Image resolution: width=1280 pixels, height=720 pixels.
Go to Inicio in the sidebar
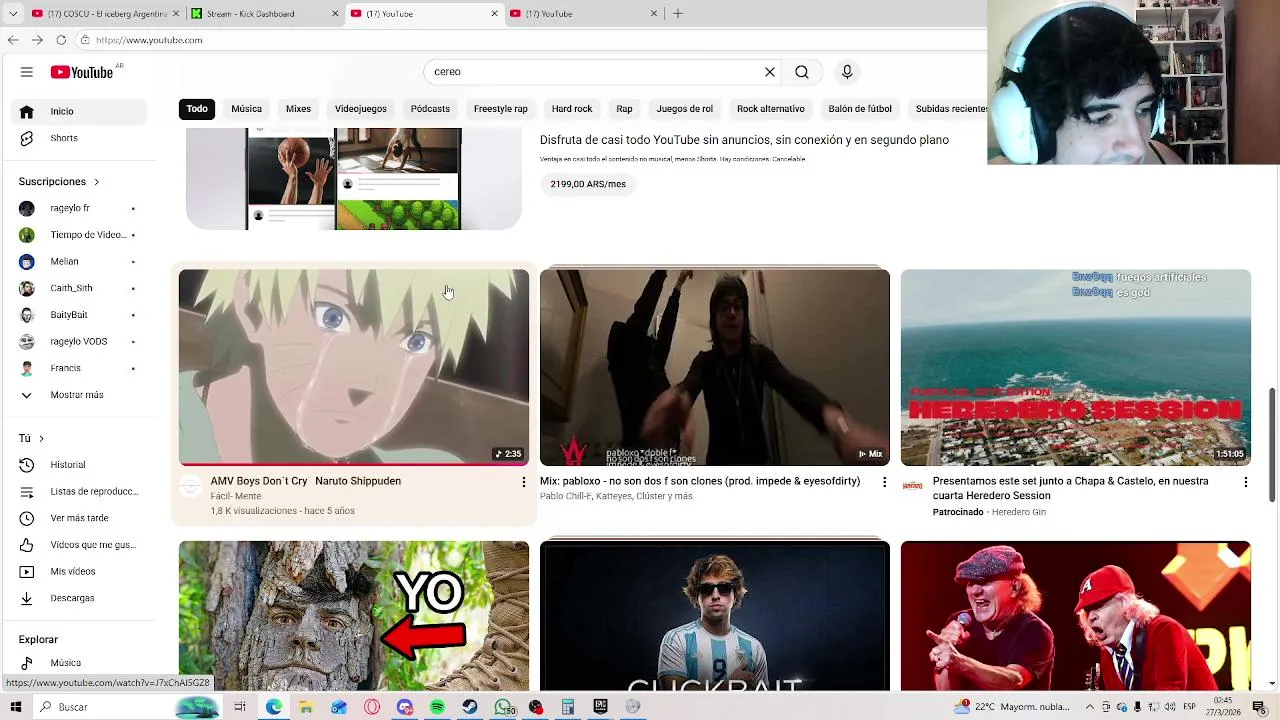pos(78,111)
